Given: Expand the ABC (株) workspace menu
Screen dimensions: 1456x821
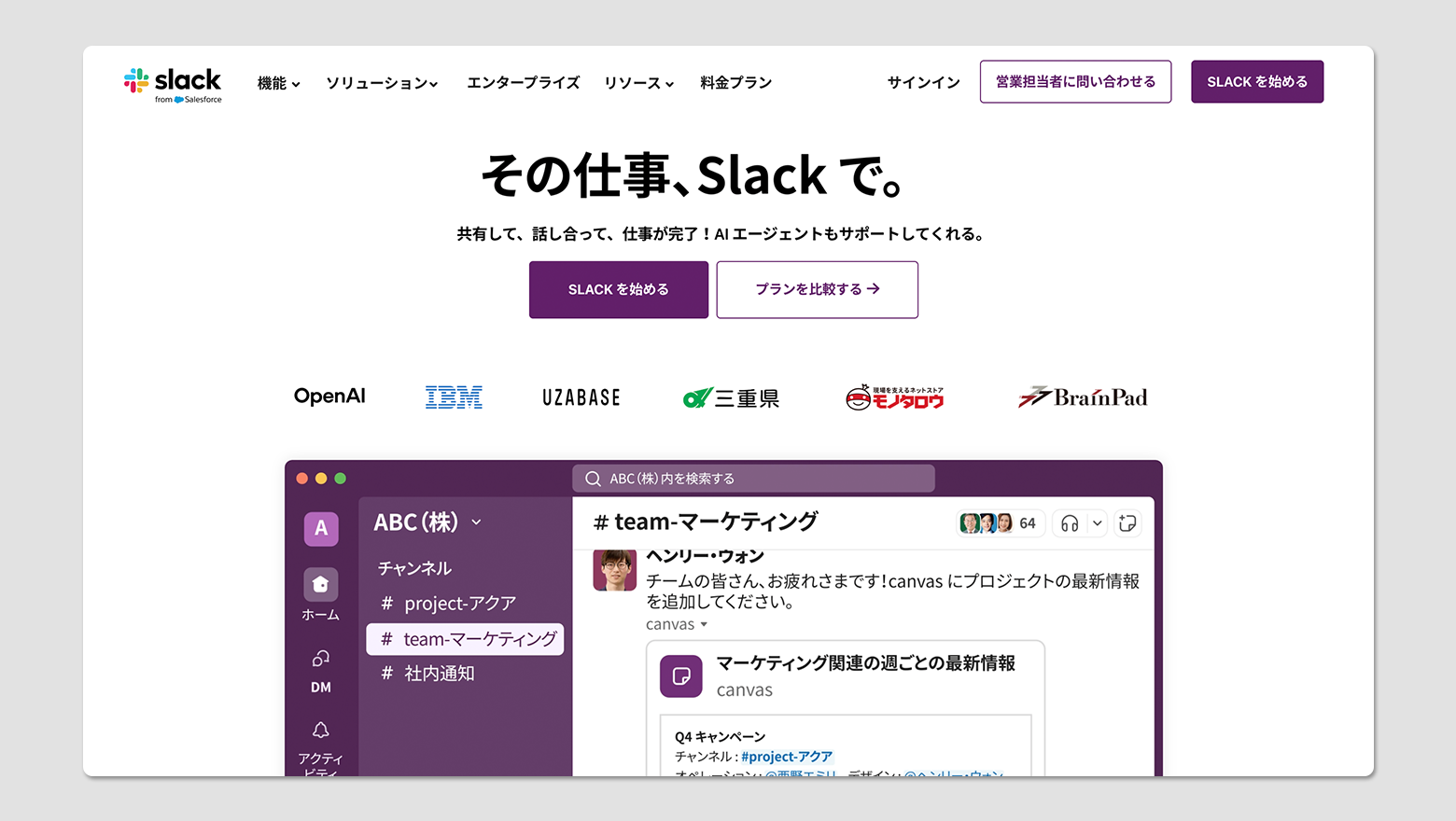Looking at the screenshot, I should 427,522.
